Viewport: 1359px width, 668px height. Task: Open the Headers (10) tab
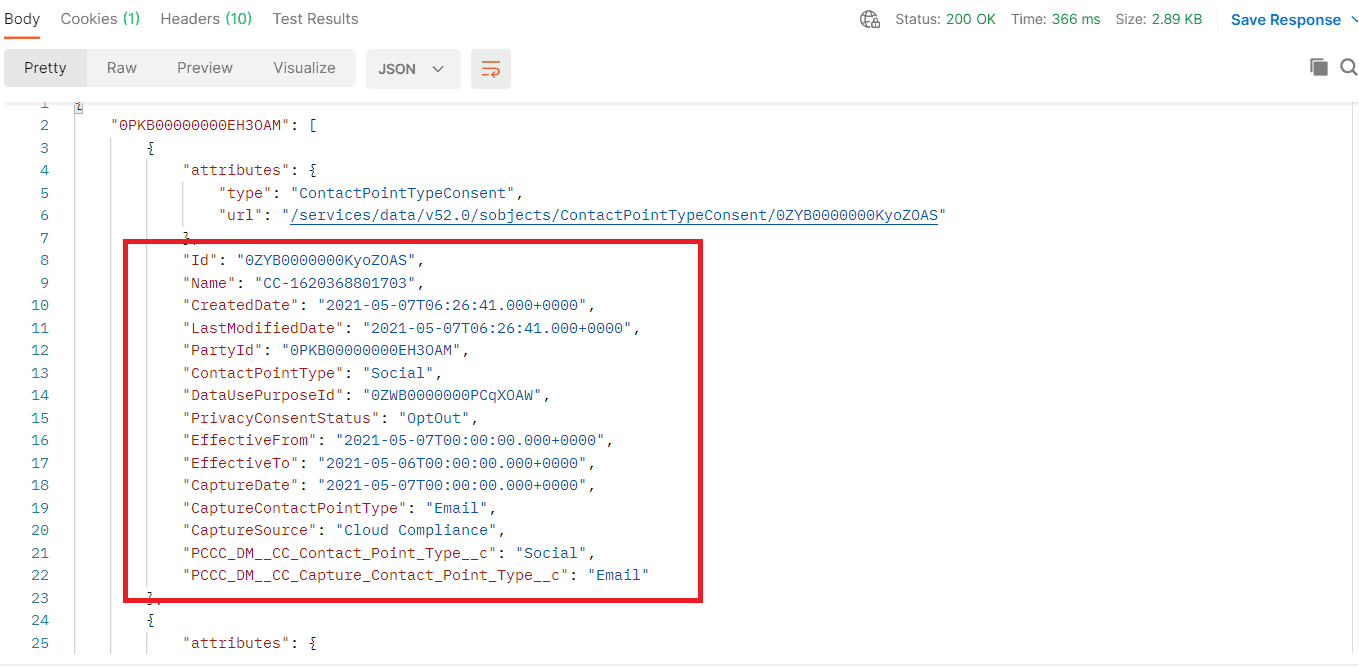click(205, 18)
